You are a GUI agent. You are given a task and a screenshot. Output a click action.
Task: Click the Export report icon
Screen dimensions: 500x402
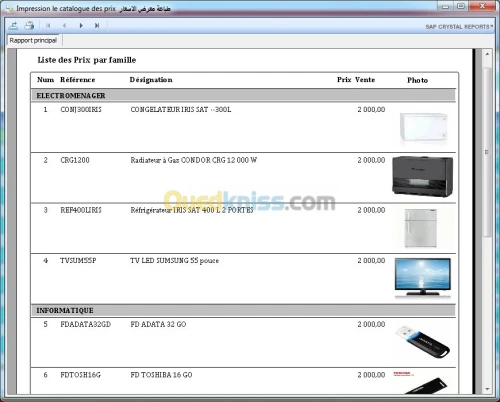pyautogui.click(x=14, y=25)
